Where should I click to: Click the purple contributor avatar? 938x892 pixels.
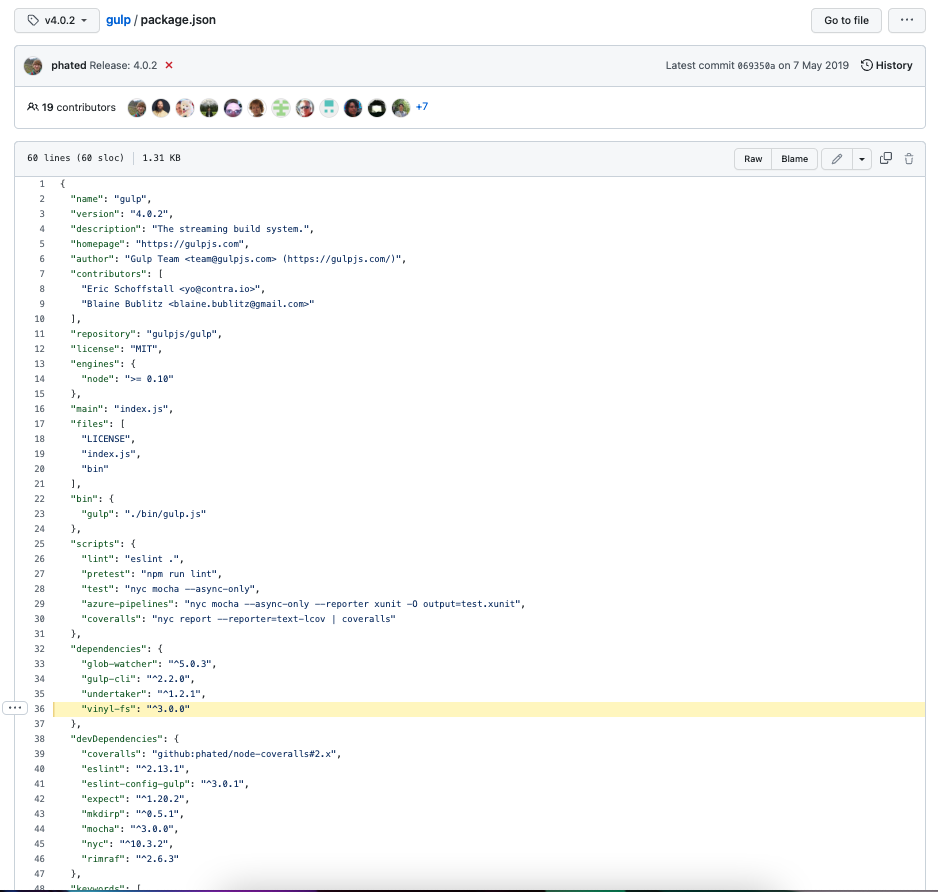point(233,108)
